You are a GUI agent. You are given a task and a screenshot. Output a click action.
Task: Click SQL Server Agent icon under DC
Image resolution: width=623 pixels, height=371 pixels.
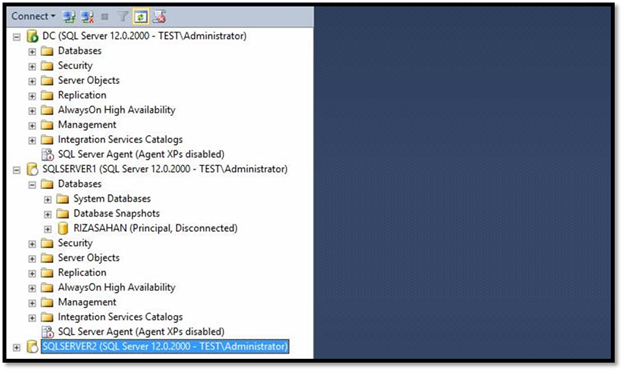[48, 154]
